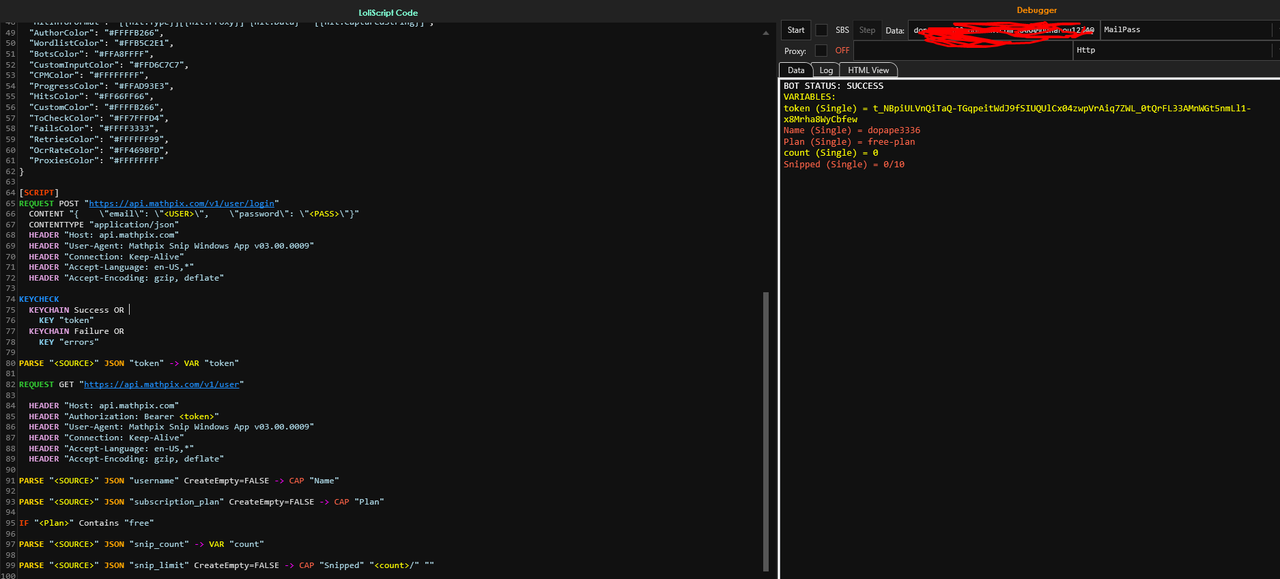
Task: Switch to the Data tab
Action: pos(796,70)
